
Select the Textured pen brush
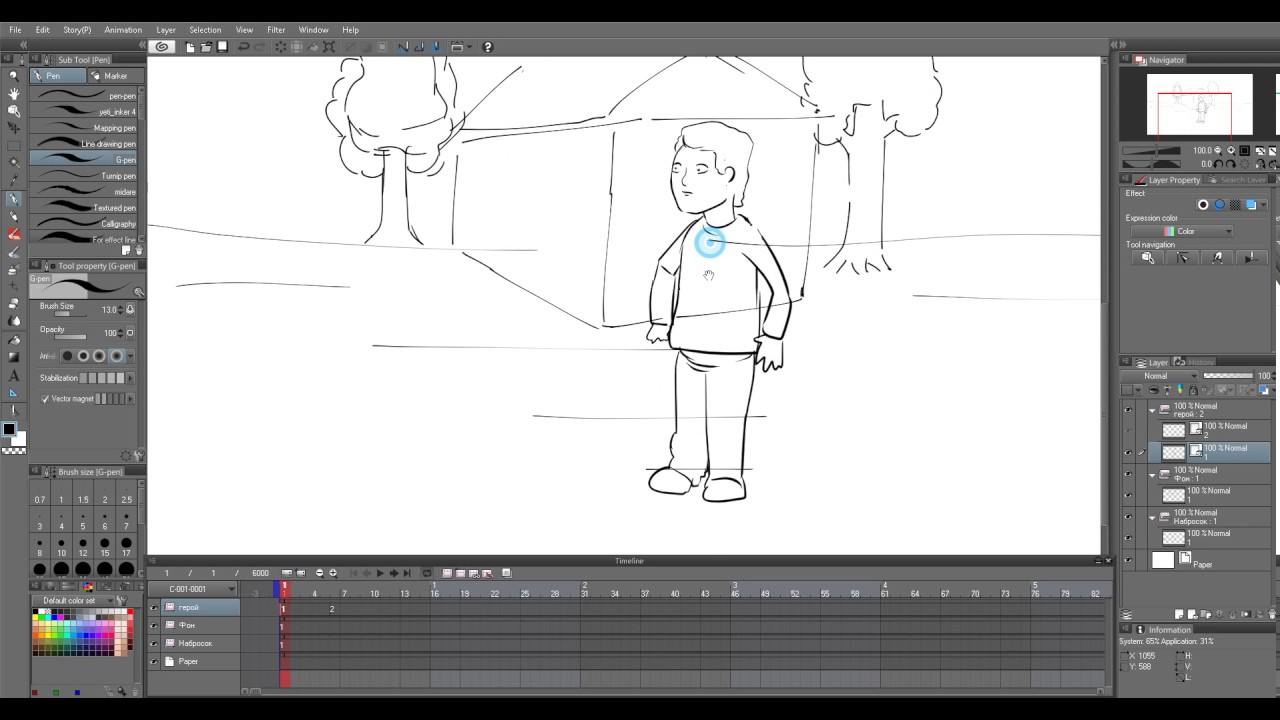84,208
